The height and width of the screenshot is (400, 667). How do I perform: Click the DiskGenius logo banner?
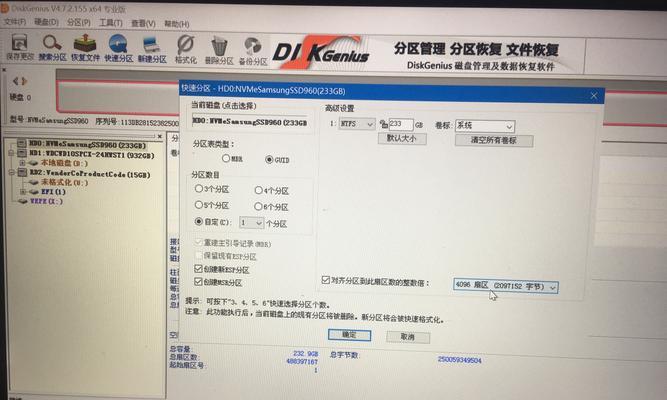click(x=320, y=53)
